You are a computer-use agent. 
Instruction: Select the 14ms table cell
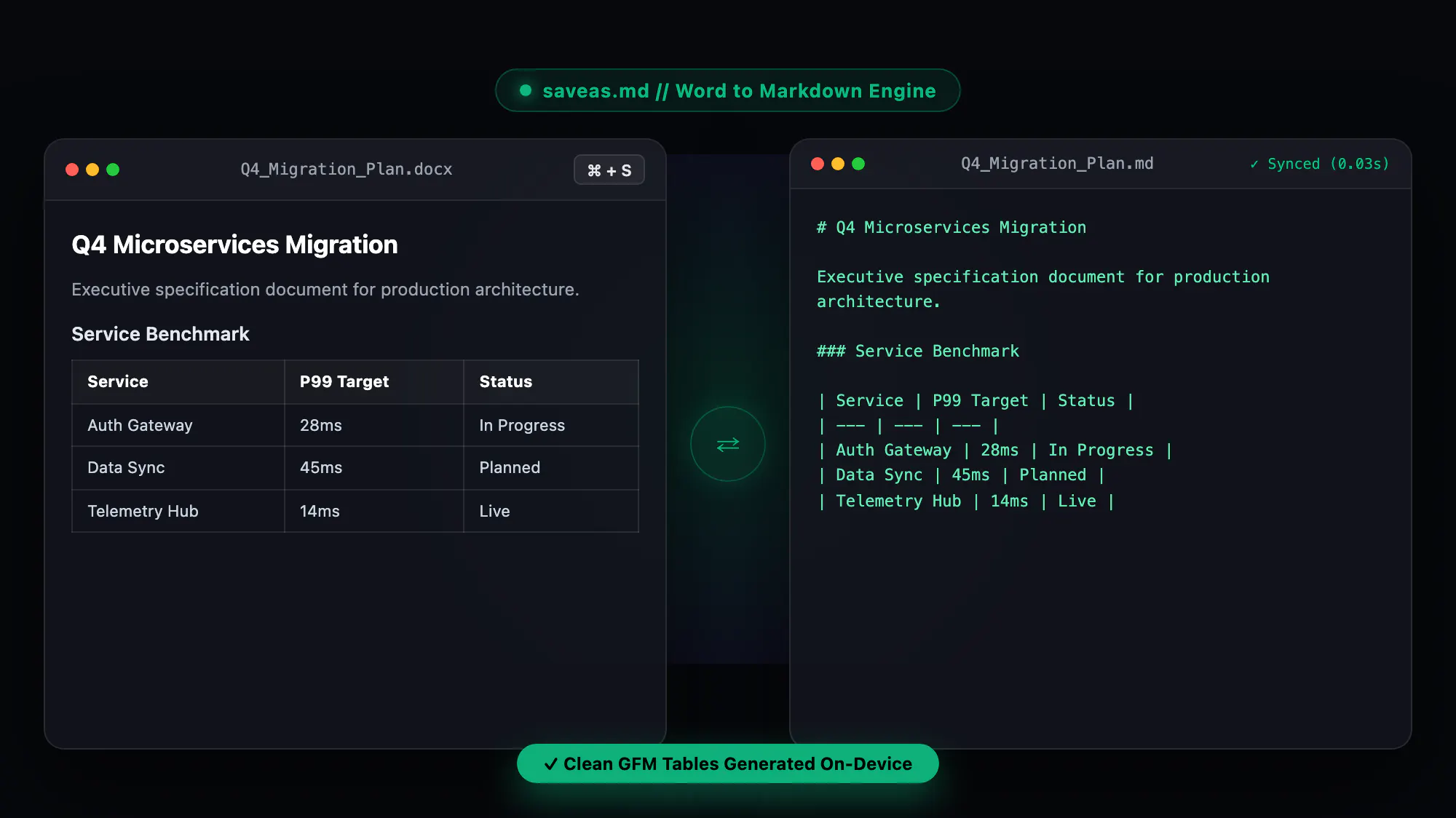coord(374,511)
